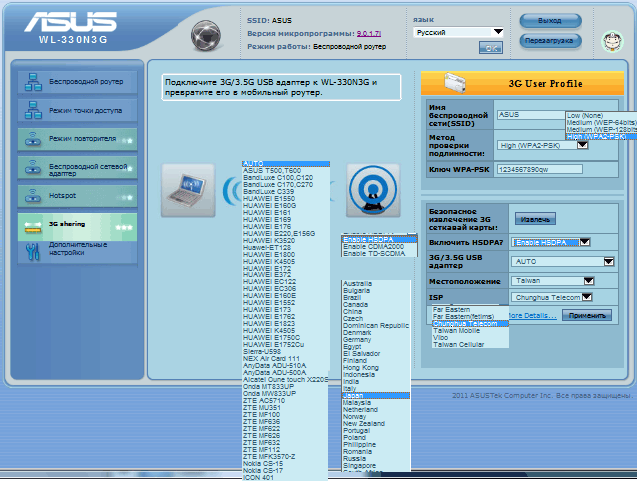Click the laptop icon in the diagram
The height and width of the screenshot is (481, 637).
point(186,186)
